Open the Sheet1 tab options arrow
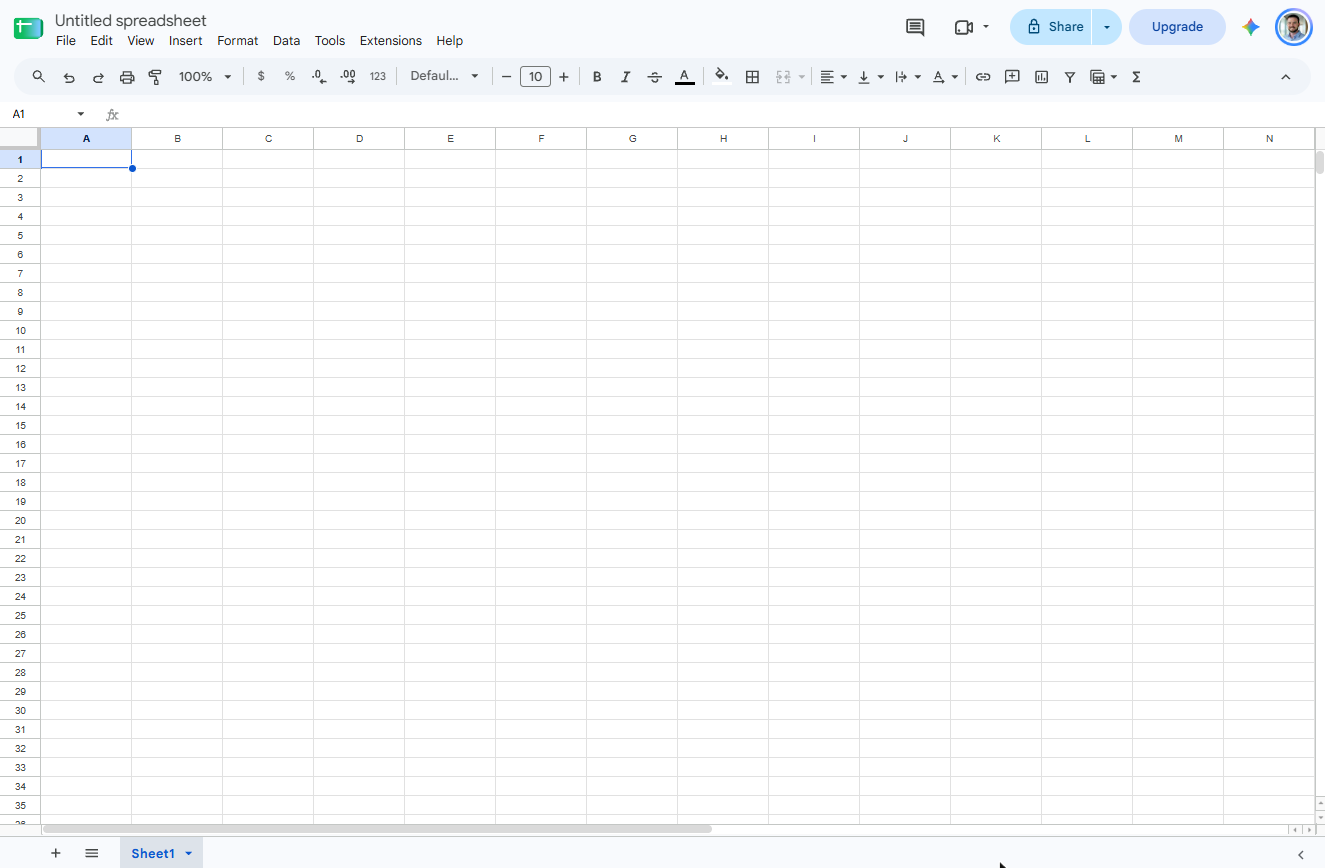Viewport: 1325px width, 868px height. [188, 853]
